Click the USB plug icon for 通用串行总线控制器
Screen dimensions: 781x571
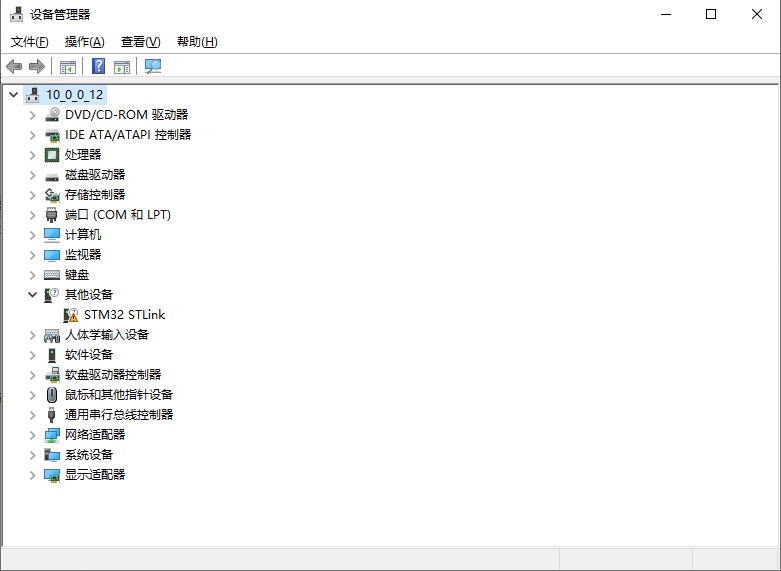(51, 415)
